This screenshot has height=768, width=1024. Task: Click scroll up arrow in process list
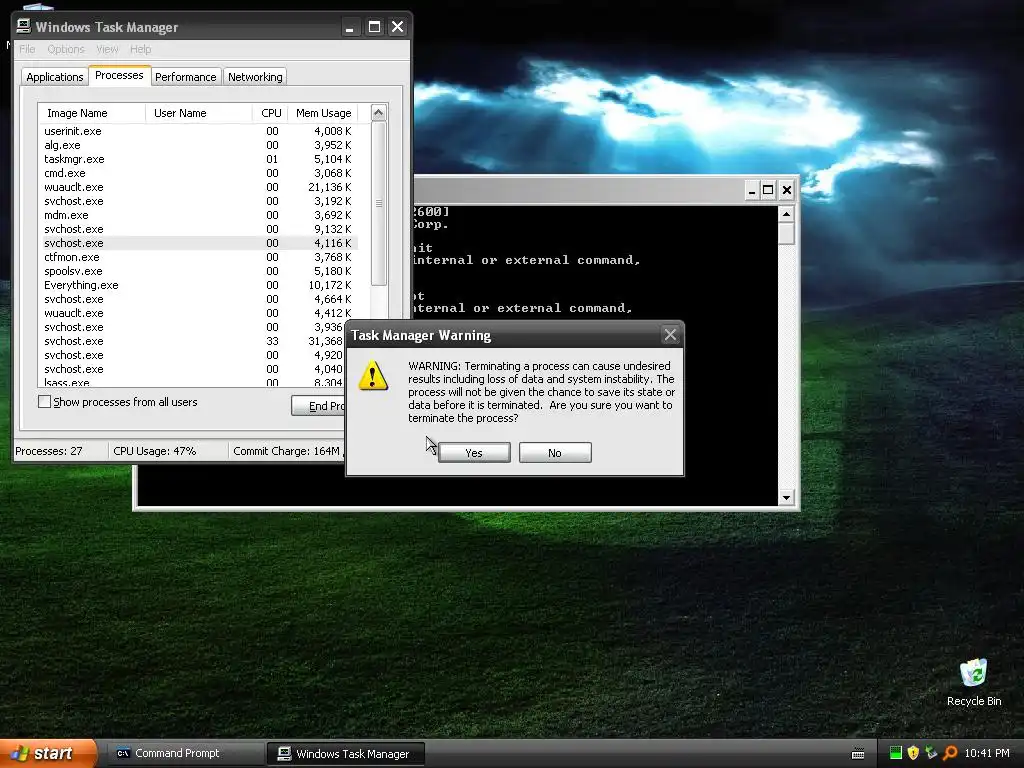pos(379,113)
